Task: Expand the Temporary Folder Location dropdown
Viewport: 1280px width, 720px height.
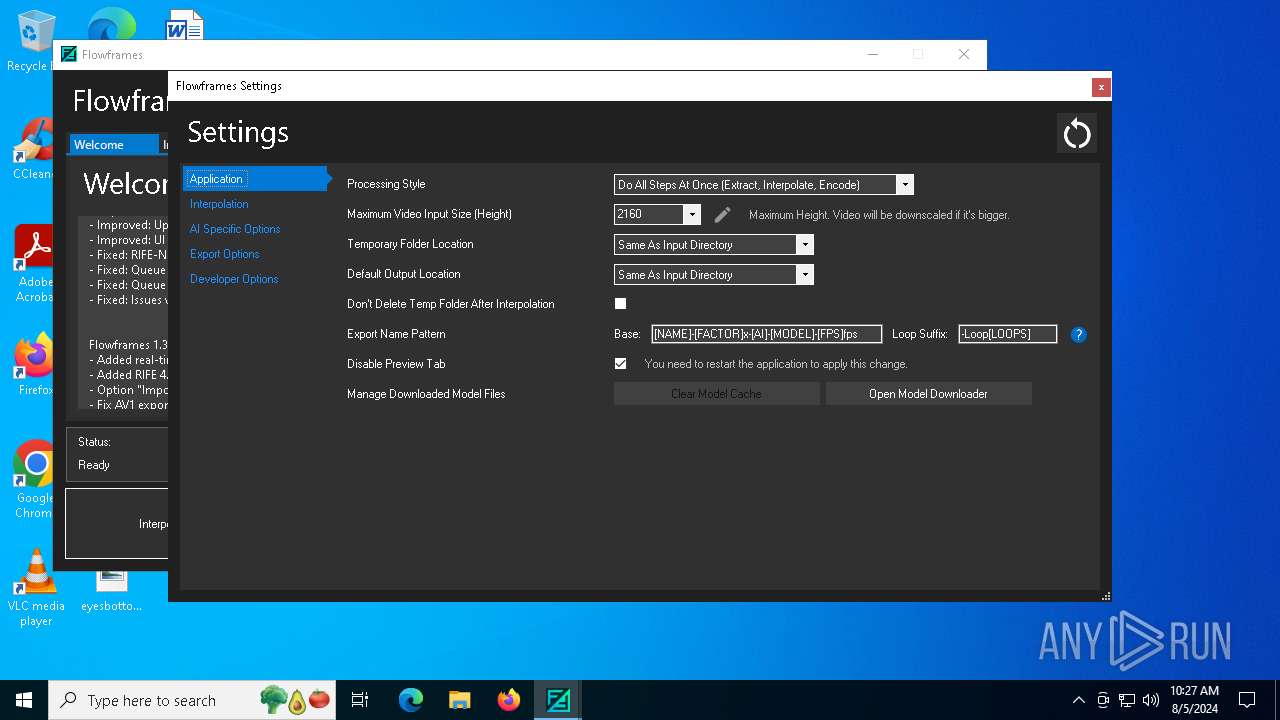Action: (x=714, y=245)
